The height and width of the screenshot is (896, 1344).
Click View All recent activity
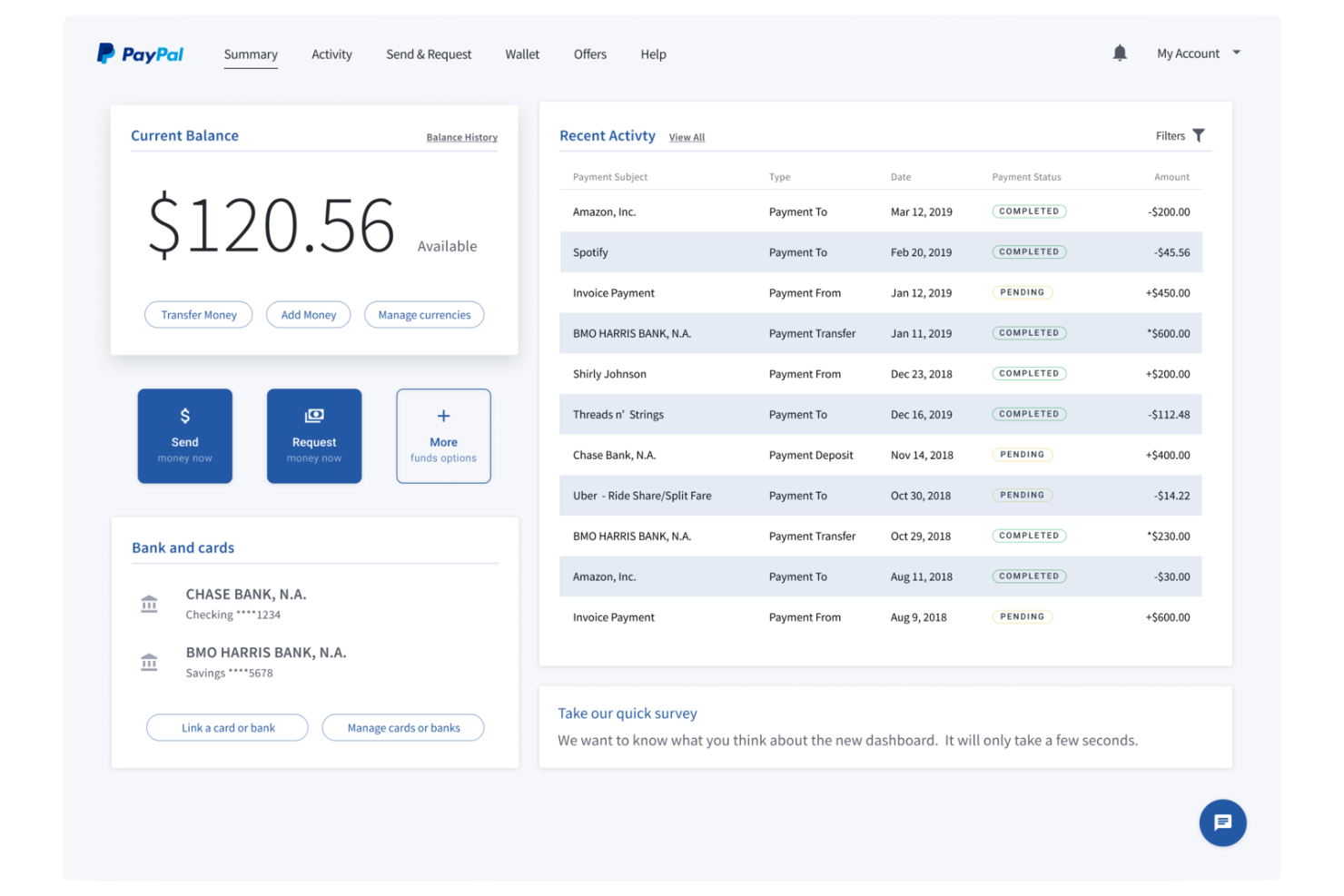(687, 136)
